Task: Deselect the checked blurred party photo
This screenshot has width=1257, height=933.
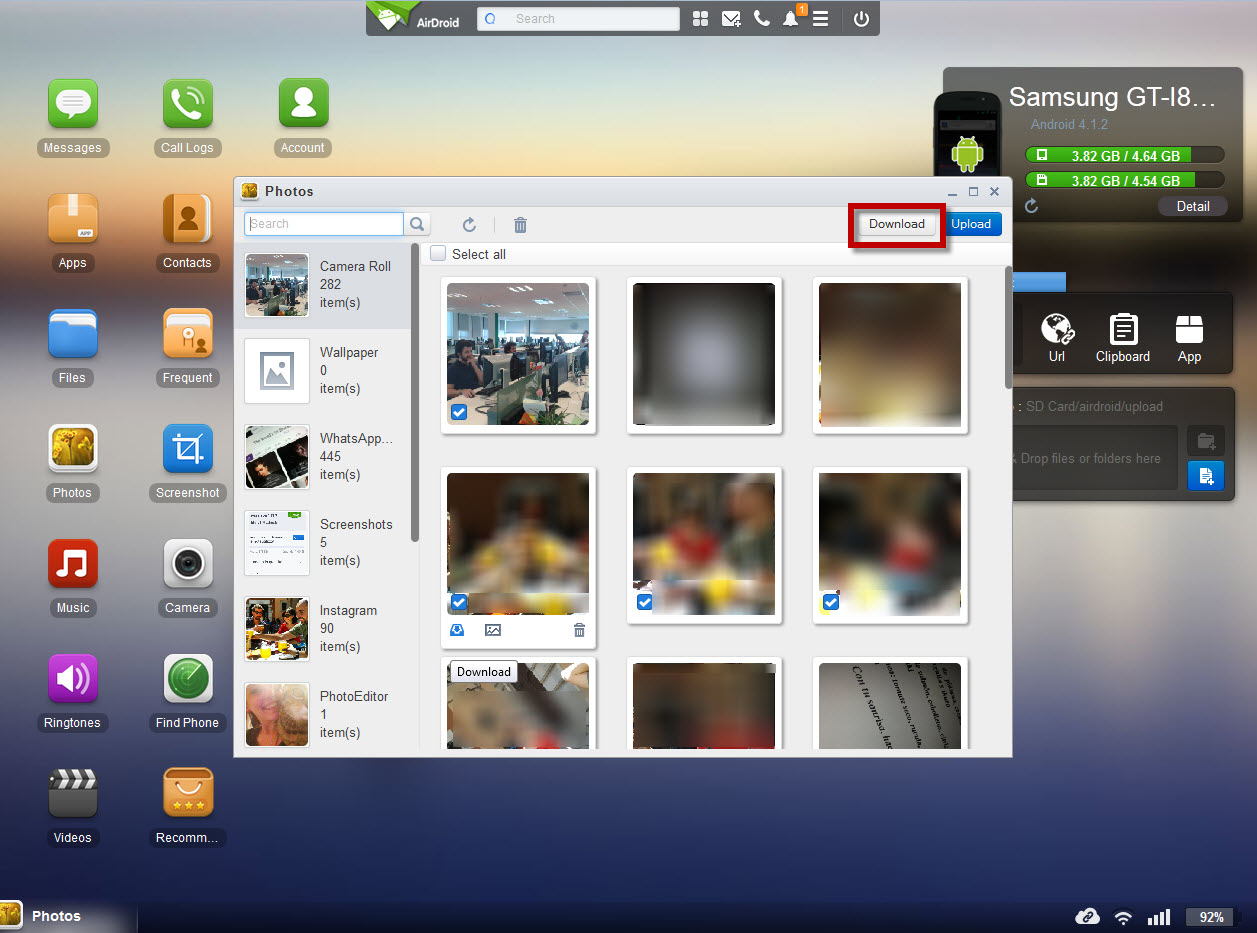Action: [644, 601]
